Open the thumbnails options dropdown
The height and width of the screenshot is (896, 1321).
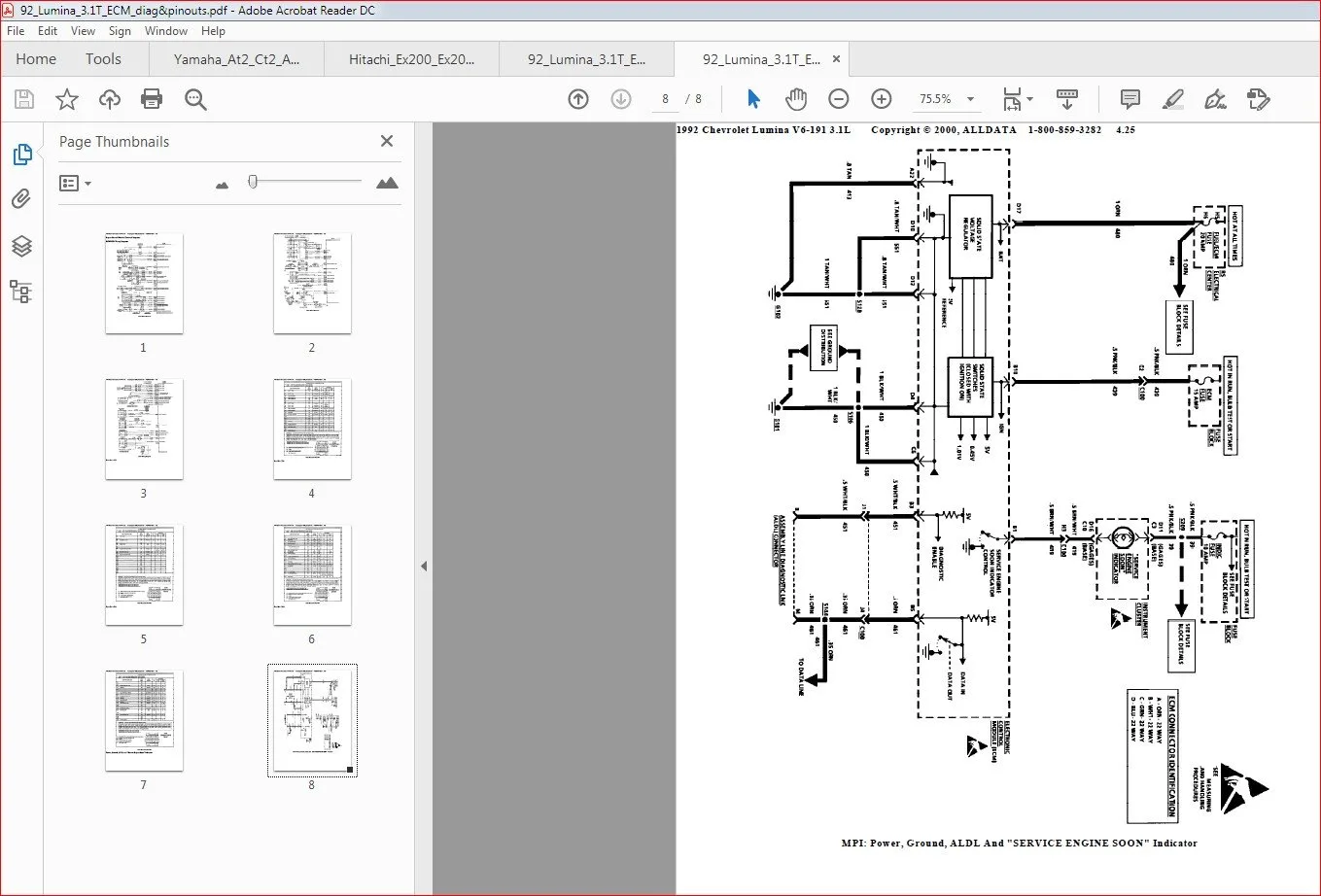pyautogui.click(x=76, y=183)
